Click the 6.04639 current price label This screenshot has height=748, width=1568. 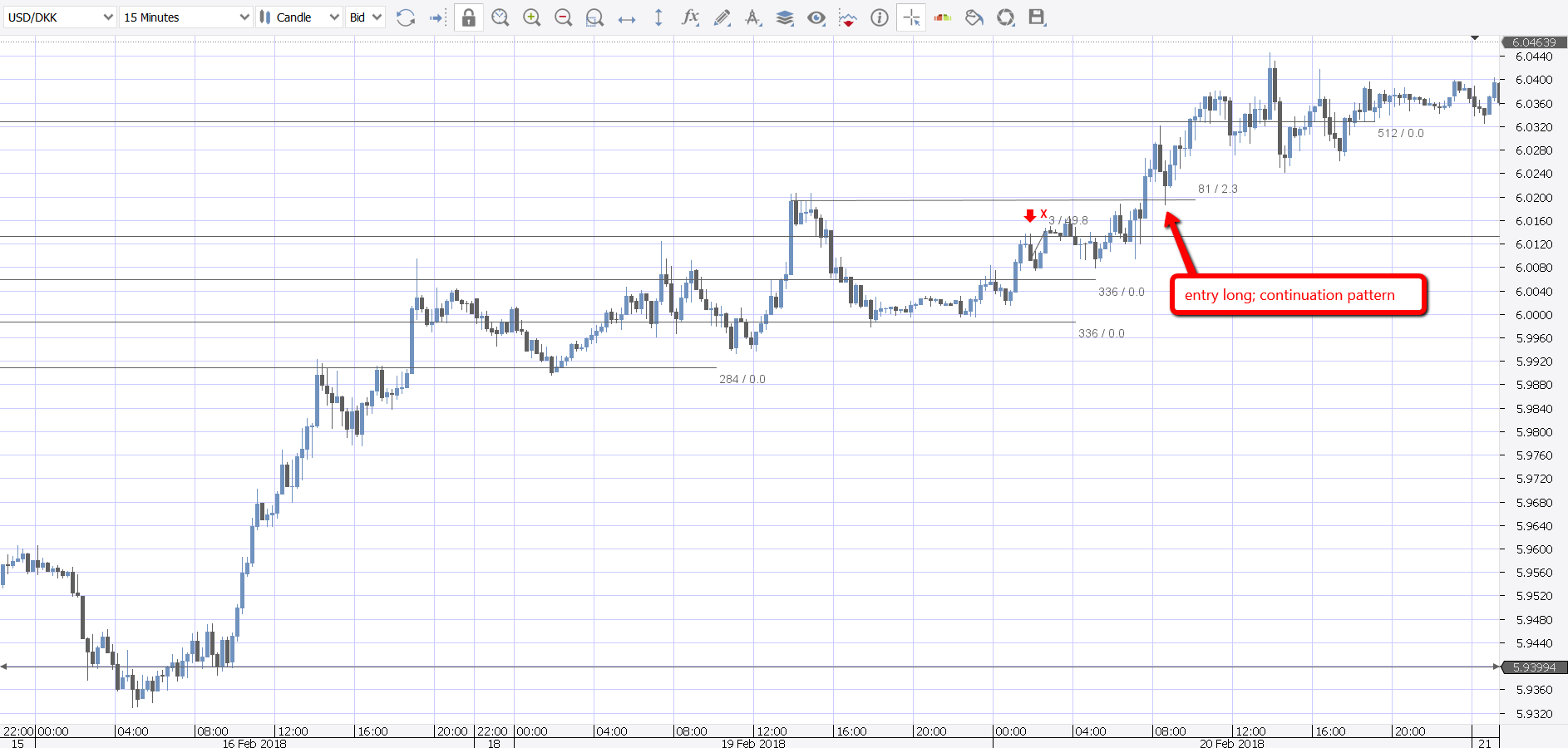[1534, 42]
